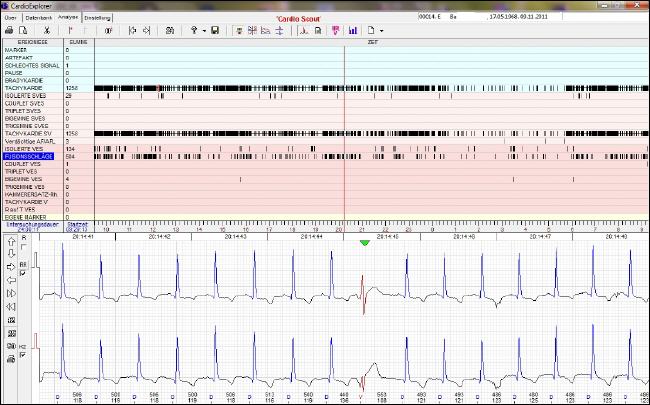Viewport: 650px width, 405px height.
Task: Toggle the R channel checkbox
Action: [x=24, y=247]
